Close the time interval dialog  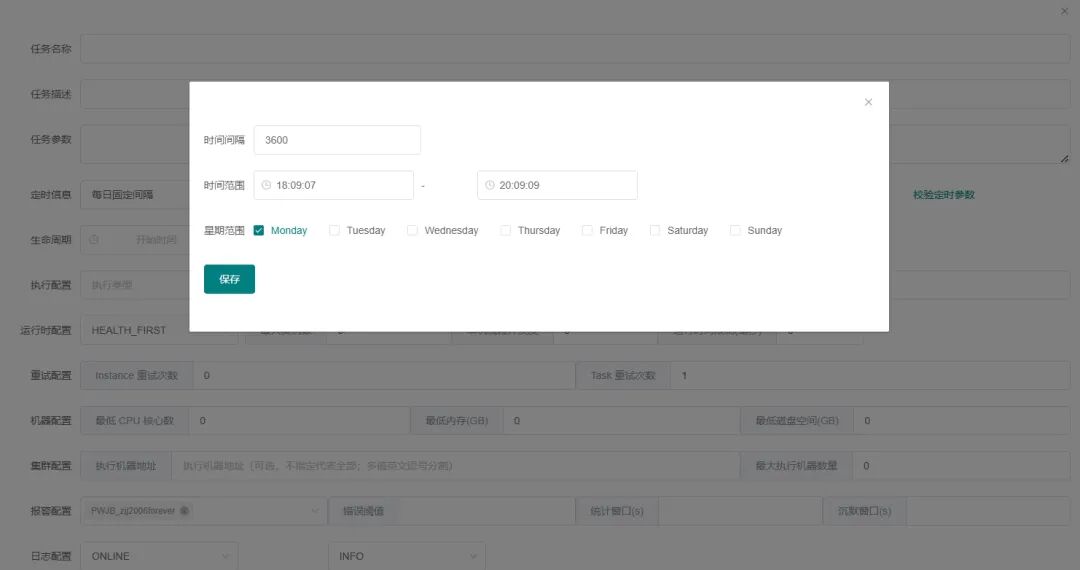click(x=868, y=102)
